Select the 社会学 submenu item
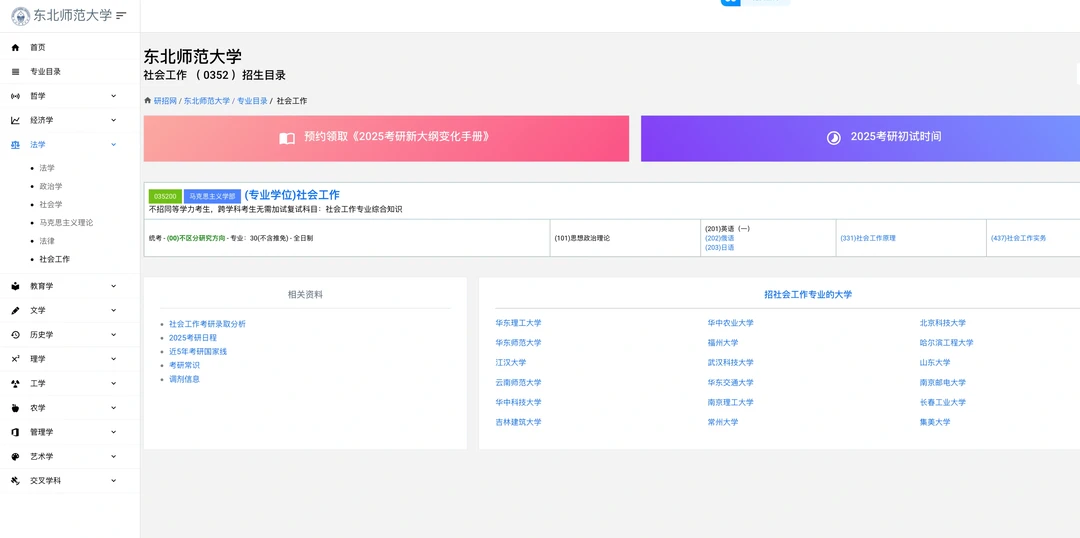1080x538 pixels. 51,205
